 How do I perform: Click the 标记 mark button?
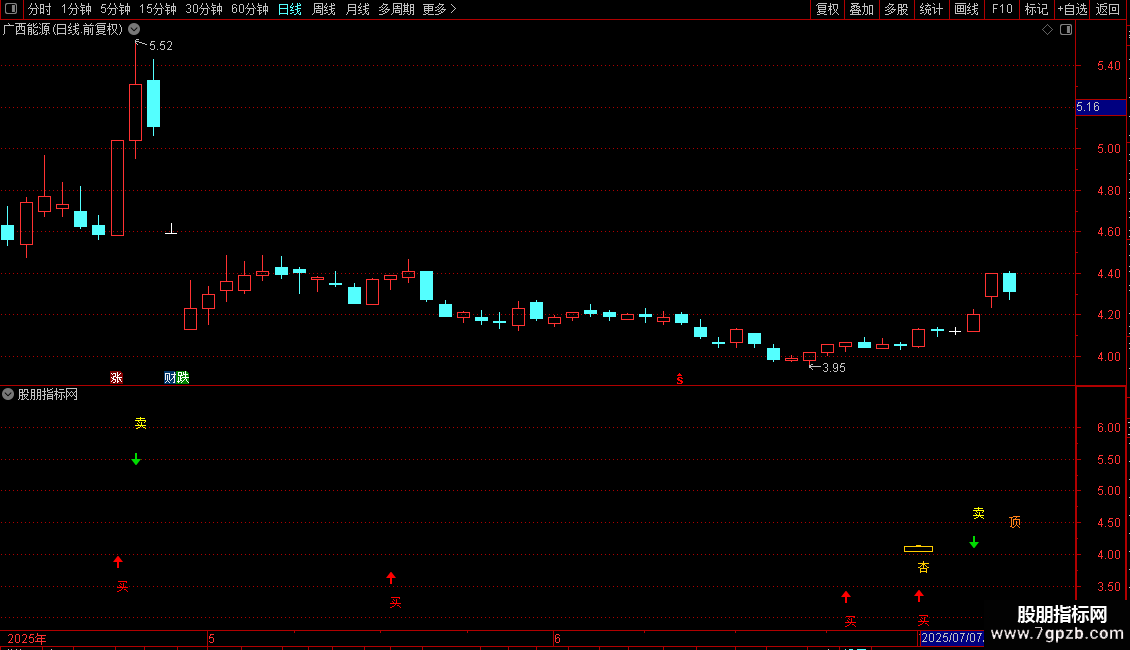(x=1036, y=9)
